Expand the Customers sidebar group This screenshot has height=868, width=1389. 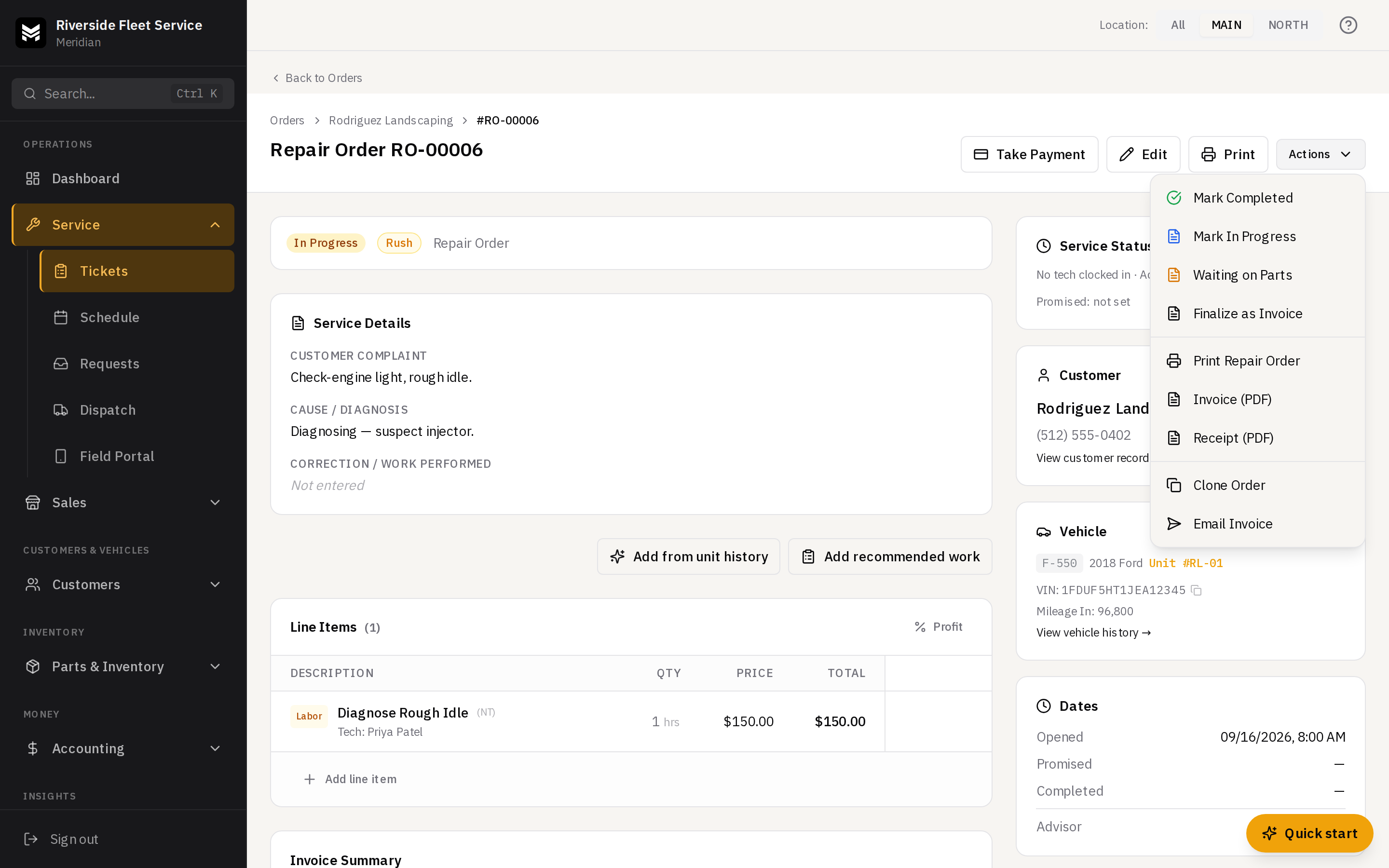pyautogui.click(x=123, y=584)
